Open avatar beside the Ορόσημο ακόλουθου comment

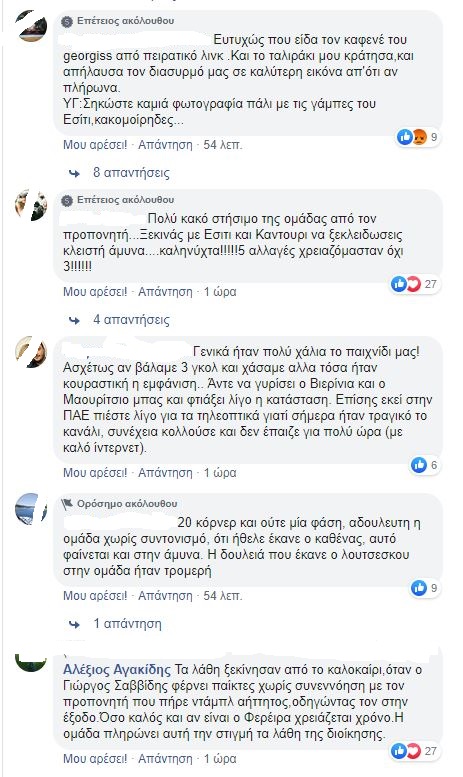31,509
